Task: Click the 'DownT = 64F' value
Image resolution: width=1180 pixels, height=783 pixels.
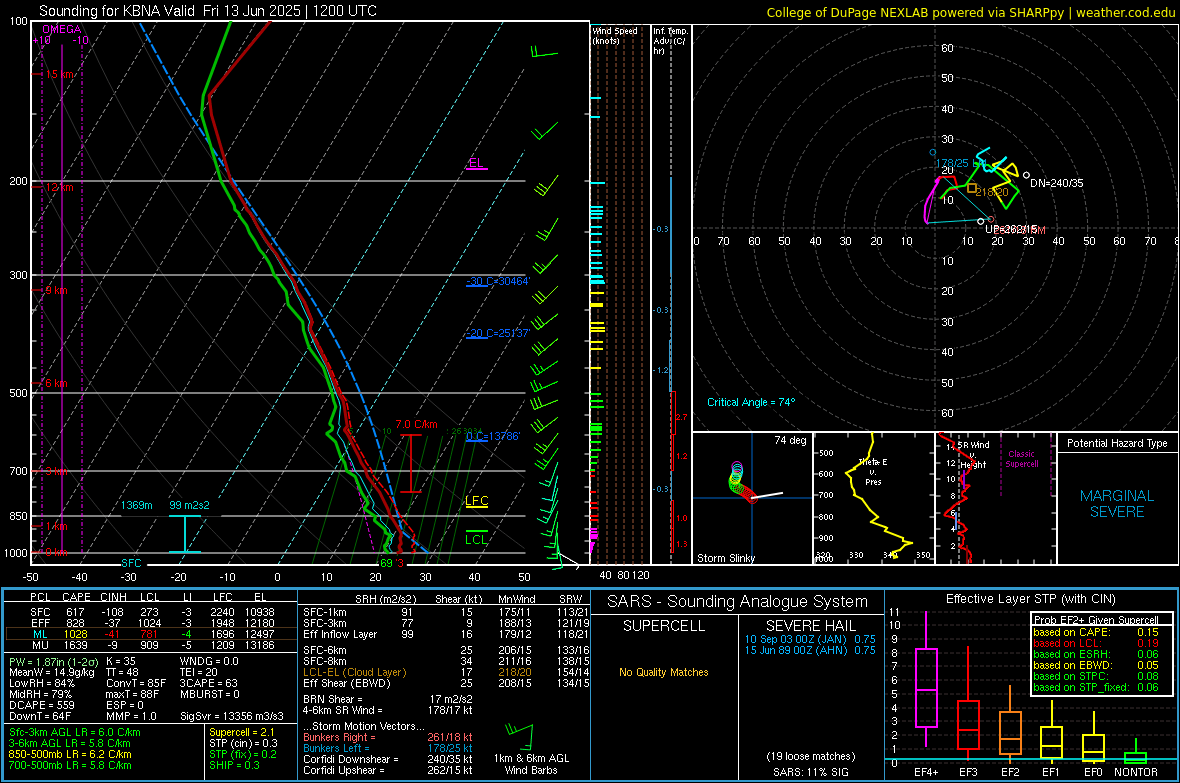Action: pos(40,716)
